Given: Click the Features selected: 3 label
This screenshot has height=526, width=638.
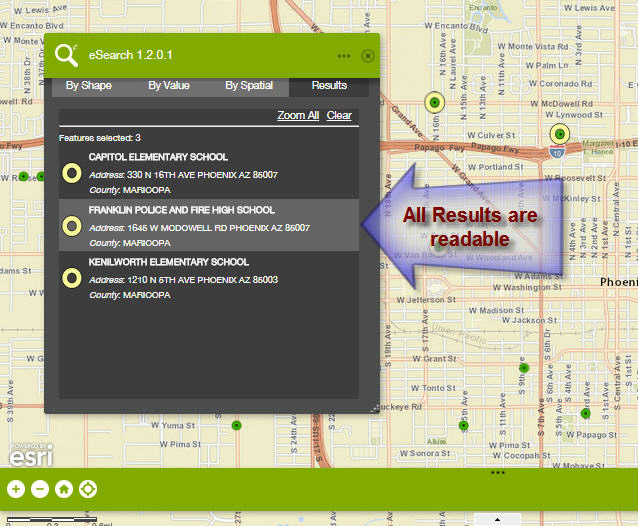Looking at the screenshot, I should click(x=100, y=138).
